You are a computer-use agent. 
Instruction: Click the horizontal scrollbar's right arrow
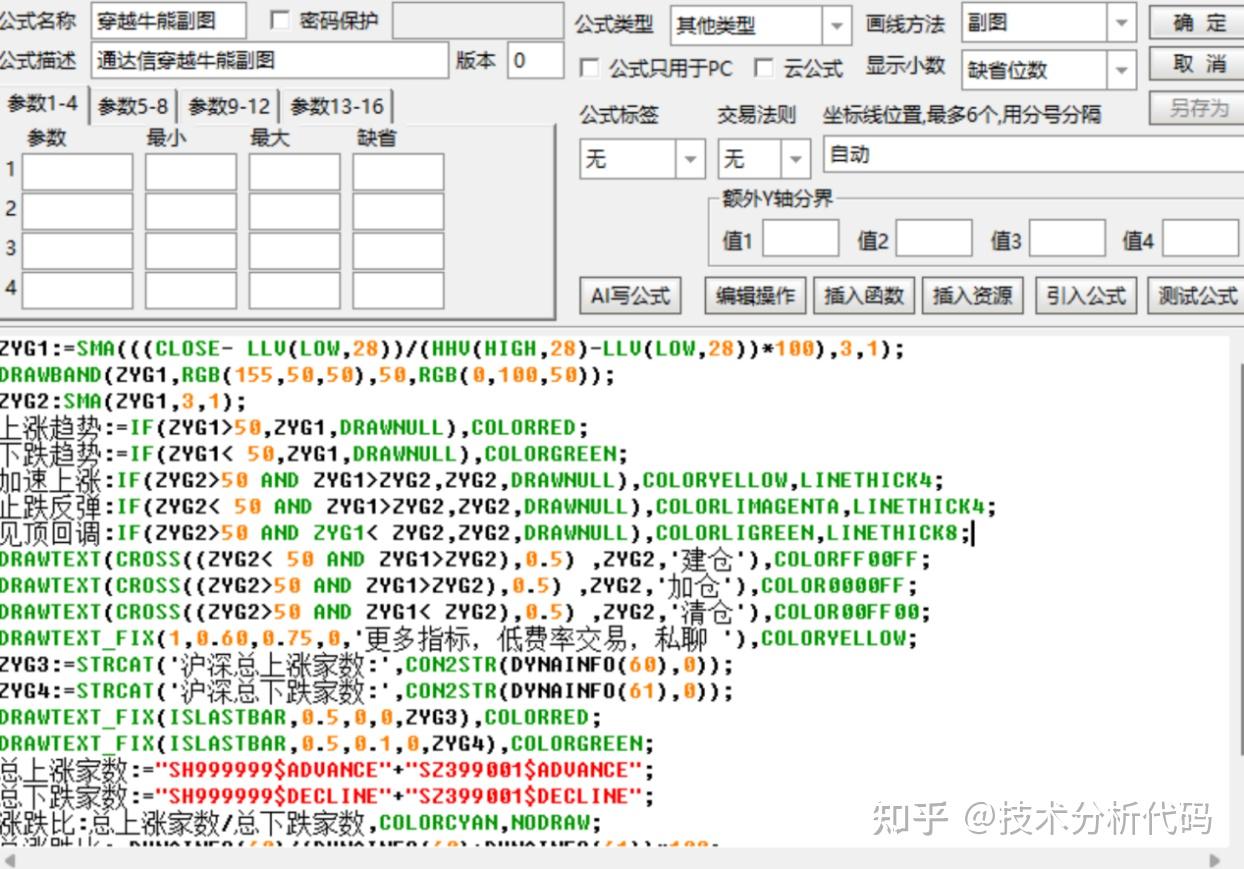point(1215,859)
